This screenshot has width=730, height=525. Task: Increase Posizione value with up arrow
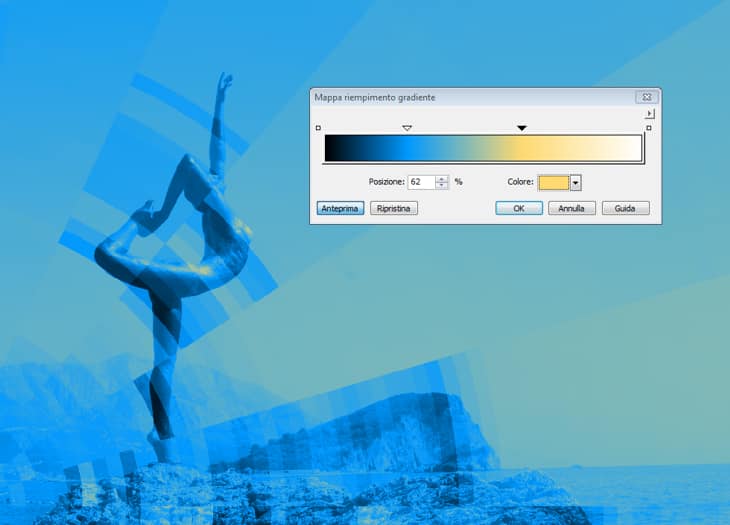(442, 179)
